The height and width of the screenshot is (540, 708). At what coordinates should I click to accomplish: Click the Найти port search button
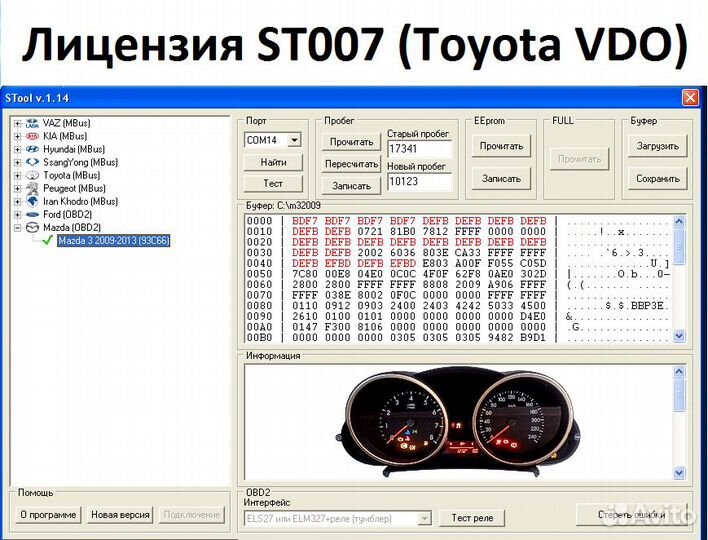[x=273, y=162]
